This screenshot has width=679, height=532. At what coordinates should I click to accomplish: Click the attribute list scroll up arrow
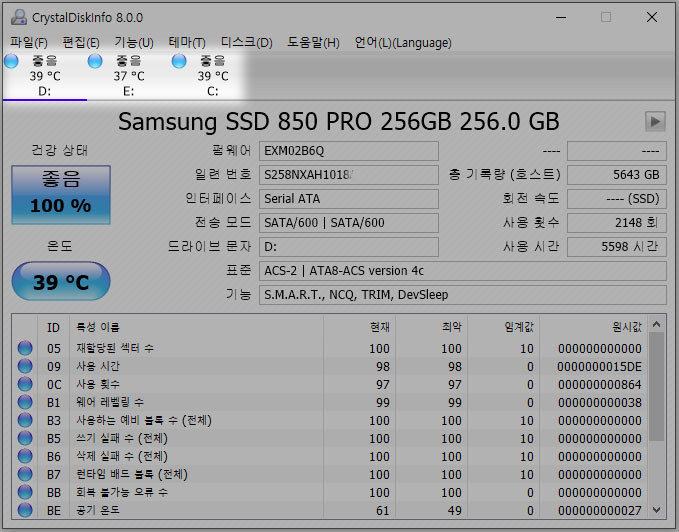(x=656, y=324)
